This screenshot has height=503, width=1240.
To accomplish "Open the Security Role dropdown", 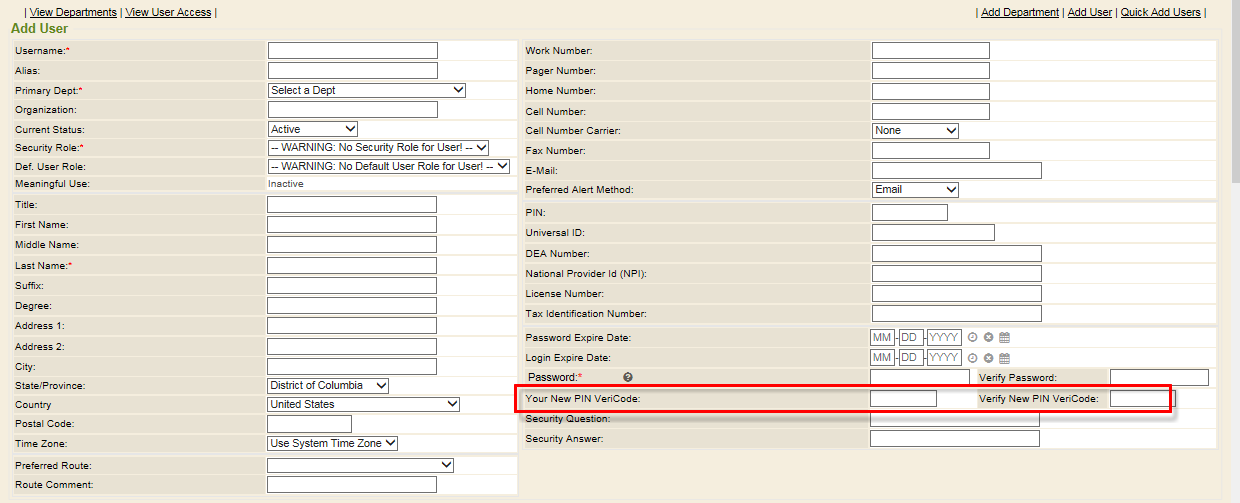I will 378,148.
